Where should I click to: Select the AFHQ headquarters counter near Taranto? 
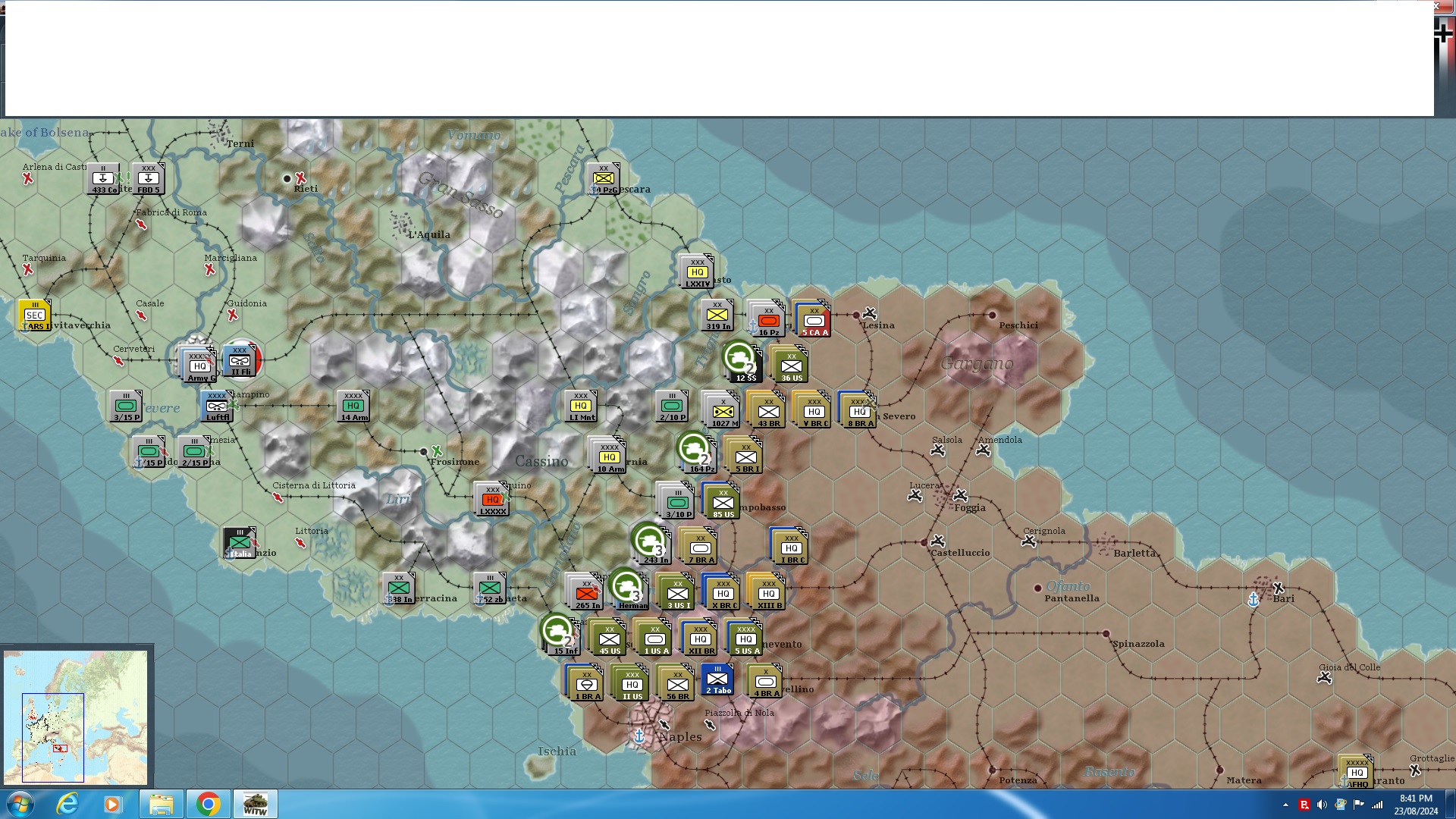1357,772
